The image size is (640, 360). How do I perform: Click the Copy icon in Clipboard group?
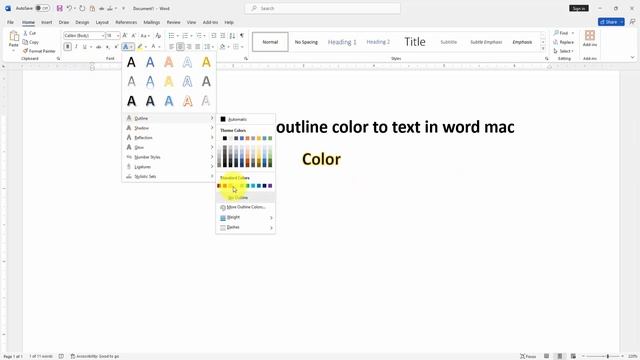coord(25,42)
